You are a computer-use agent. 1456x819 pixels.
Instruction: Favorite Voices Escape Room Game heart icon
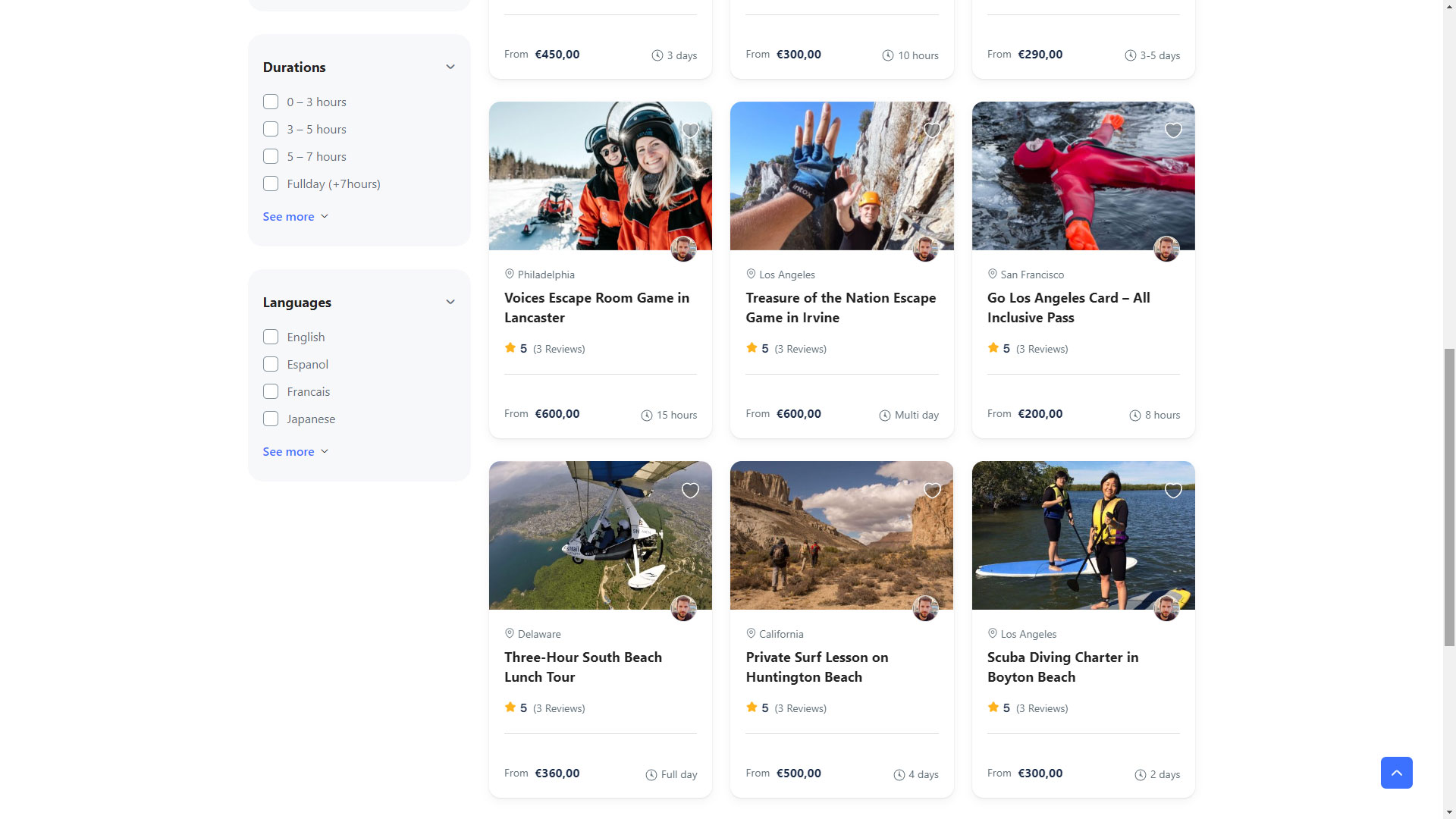pos(690,130)
